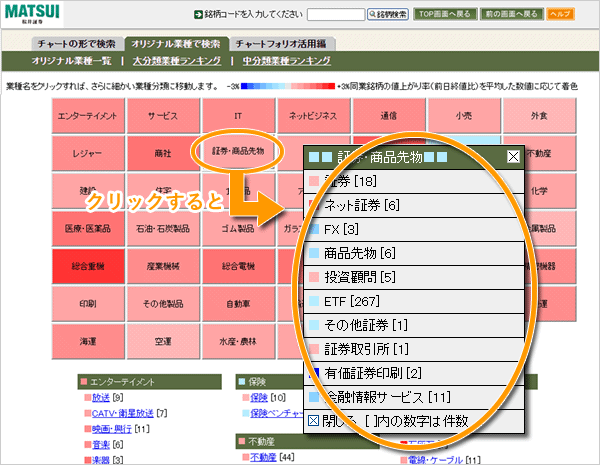Click the 総合重機 sector tile
The height and width of the screenshot is (465, 600).
tap(88, 266)
